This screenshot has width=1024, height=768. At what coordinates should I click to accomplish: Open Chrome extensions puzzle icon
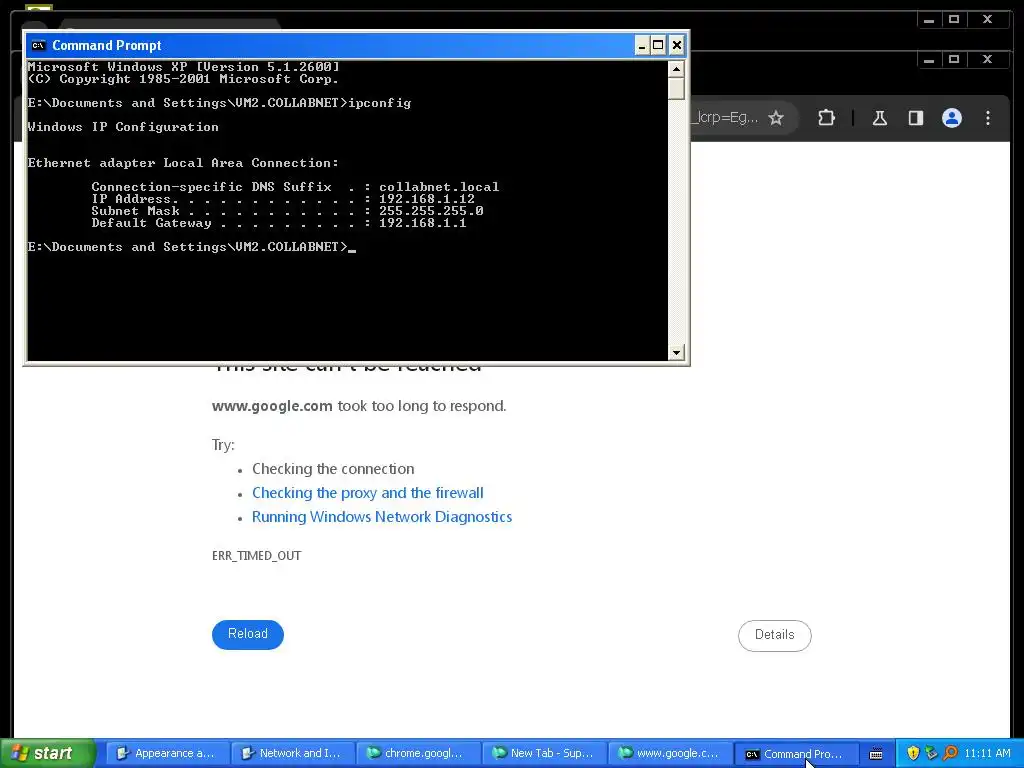point(826,118)
